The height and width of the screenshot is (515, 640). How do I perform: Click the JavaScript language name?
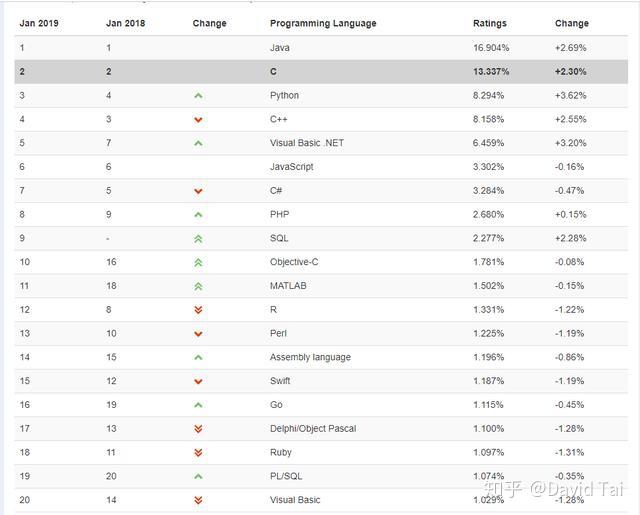(x=292, y=167)
